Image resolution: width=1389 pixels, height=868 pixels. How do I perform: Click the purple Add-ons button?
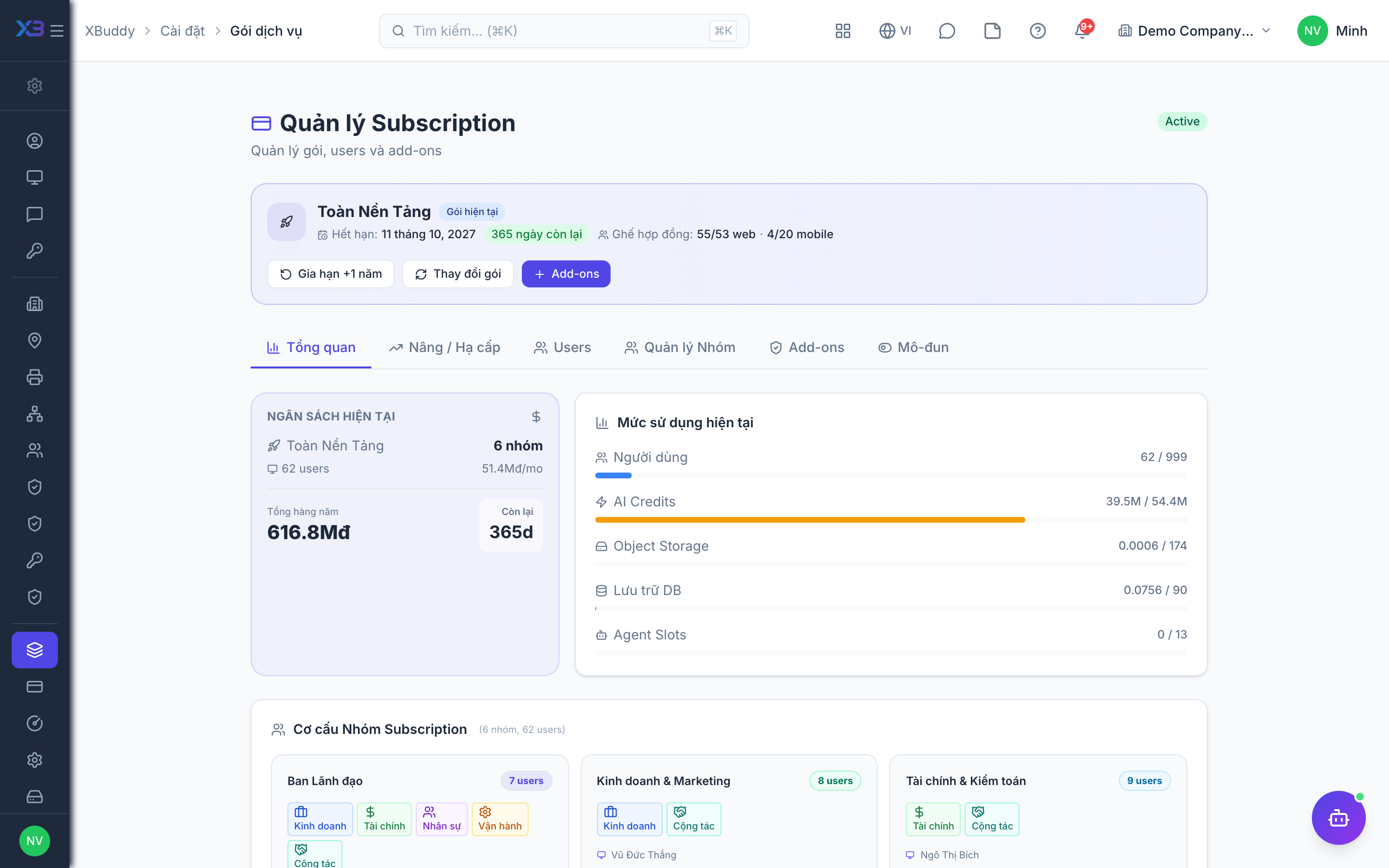pos(566,274)
